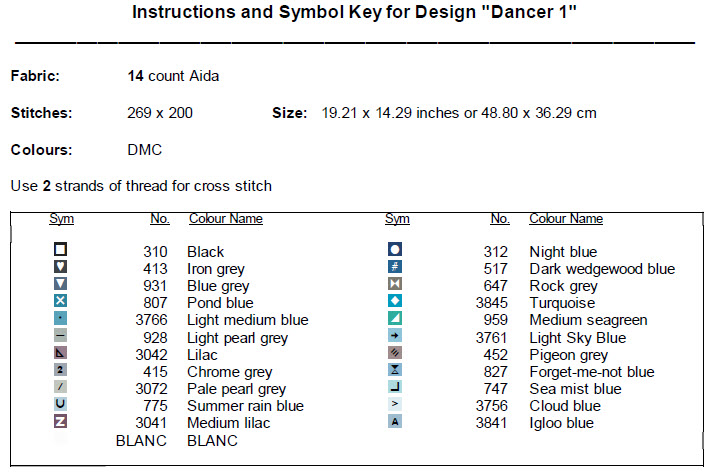Click the Summer rain blue swatch
Screen dimensions: 714x473
(x=61, y=405)
